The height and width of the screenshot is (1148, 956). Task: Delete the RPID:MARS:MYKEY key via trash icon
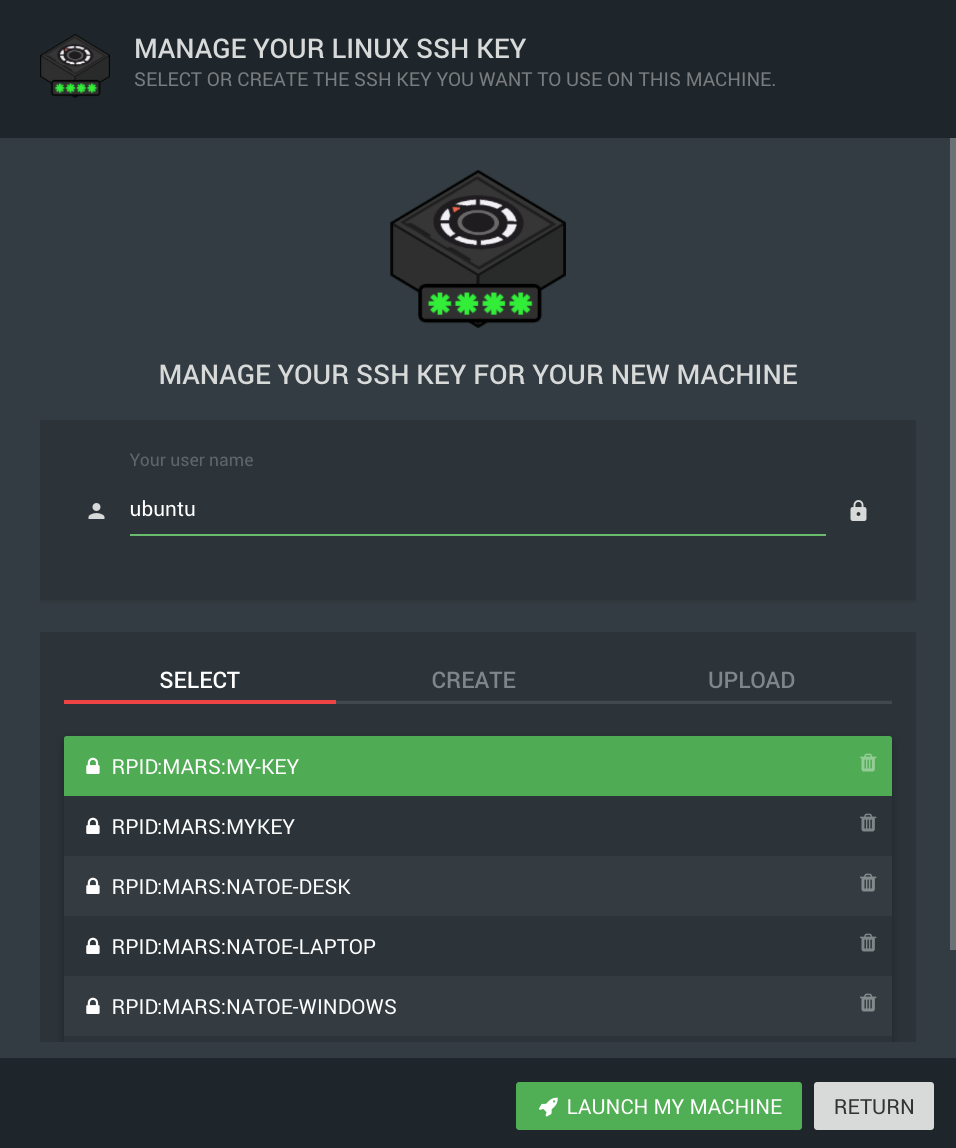867,823
